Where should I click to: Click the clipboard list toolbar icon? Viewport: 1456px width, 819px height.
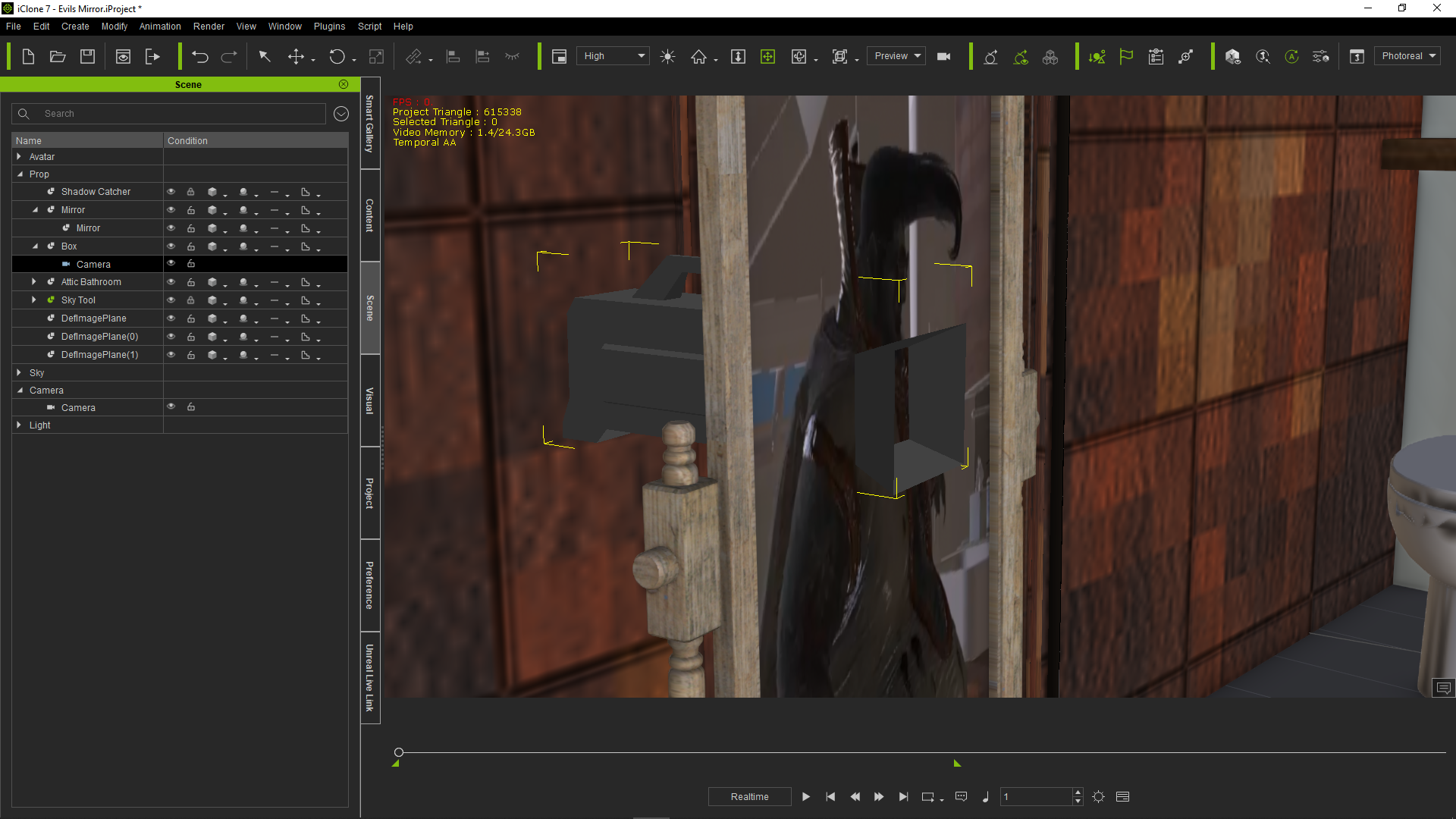point(1156,56)
